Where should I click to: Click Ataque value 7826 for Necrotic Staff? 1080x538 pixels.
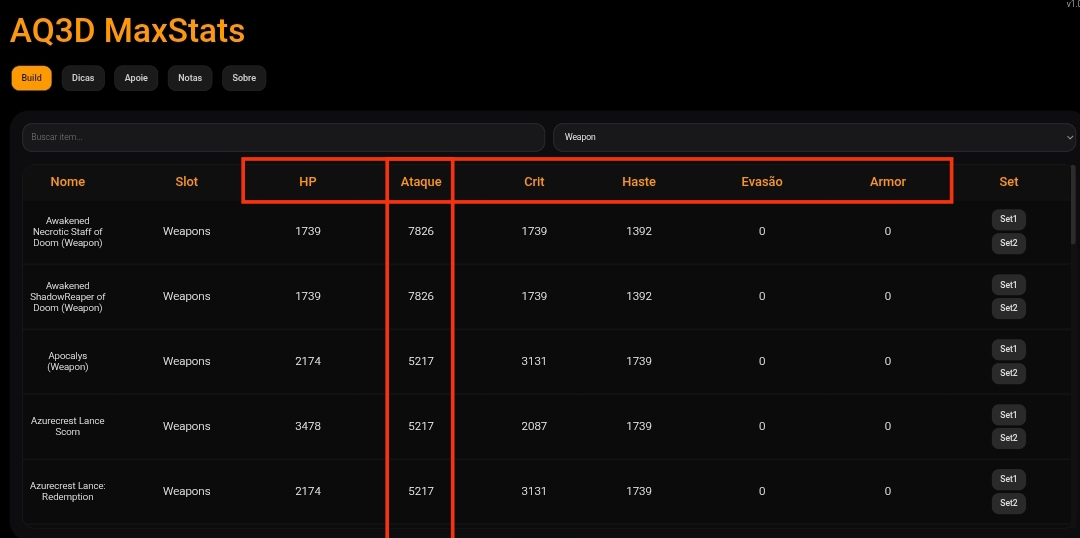point(421,231)
